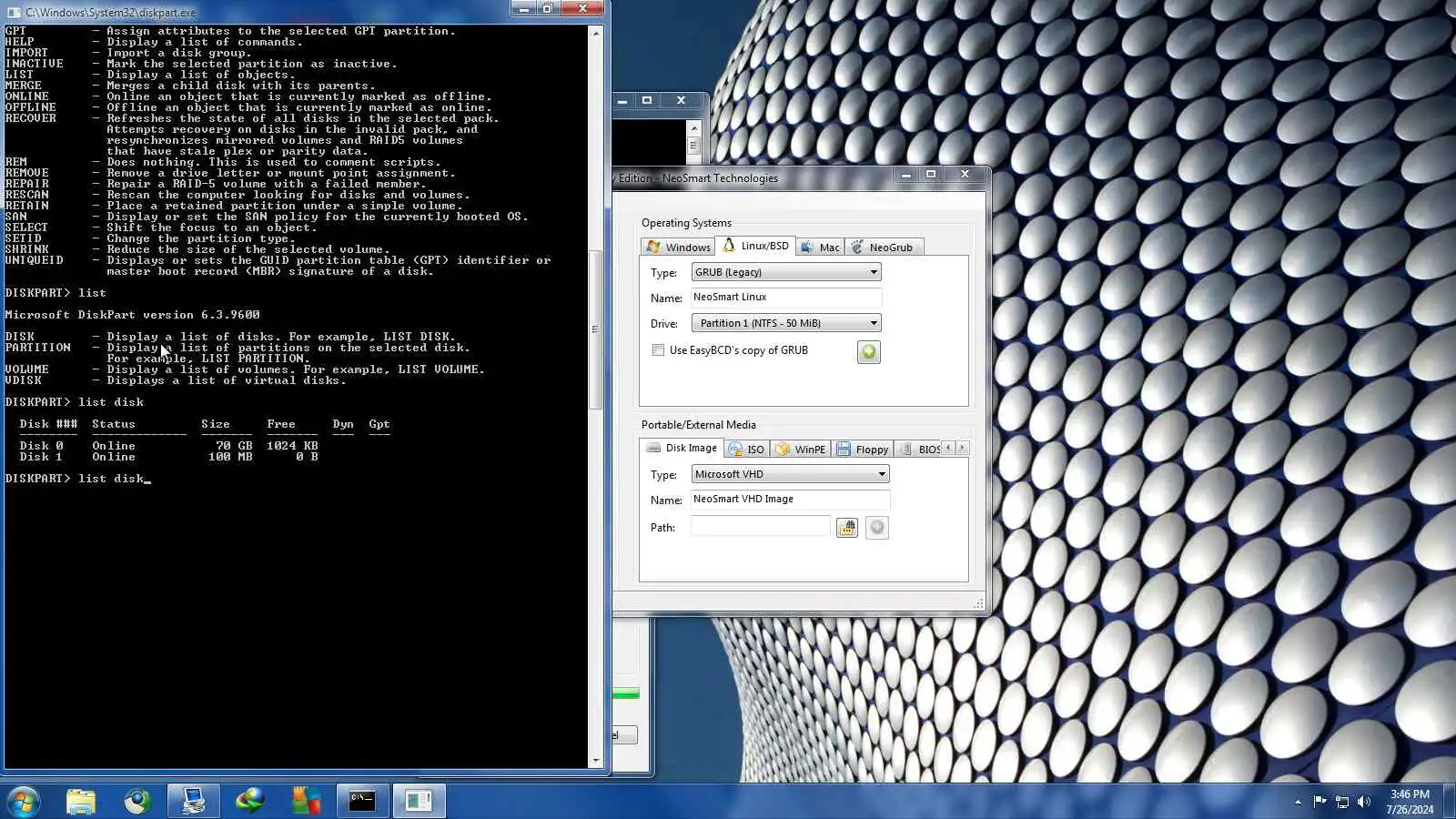
Task: Click the Show Desktop button at taskbar edge
Action: [x=1450, y=801]
